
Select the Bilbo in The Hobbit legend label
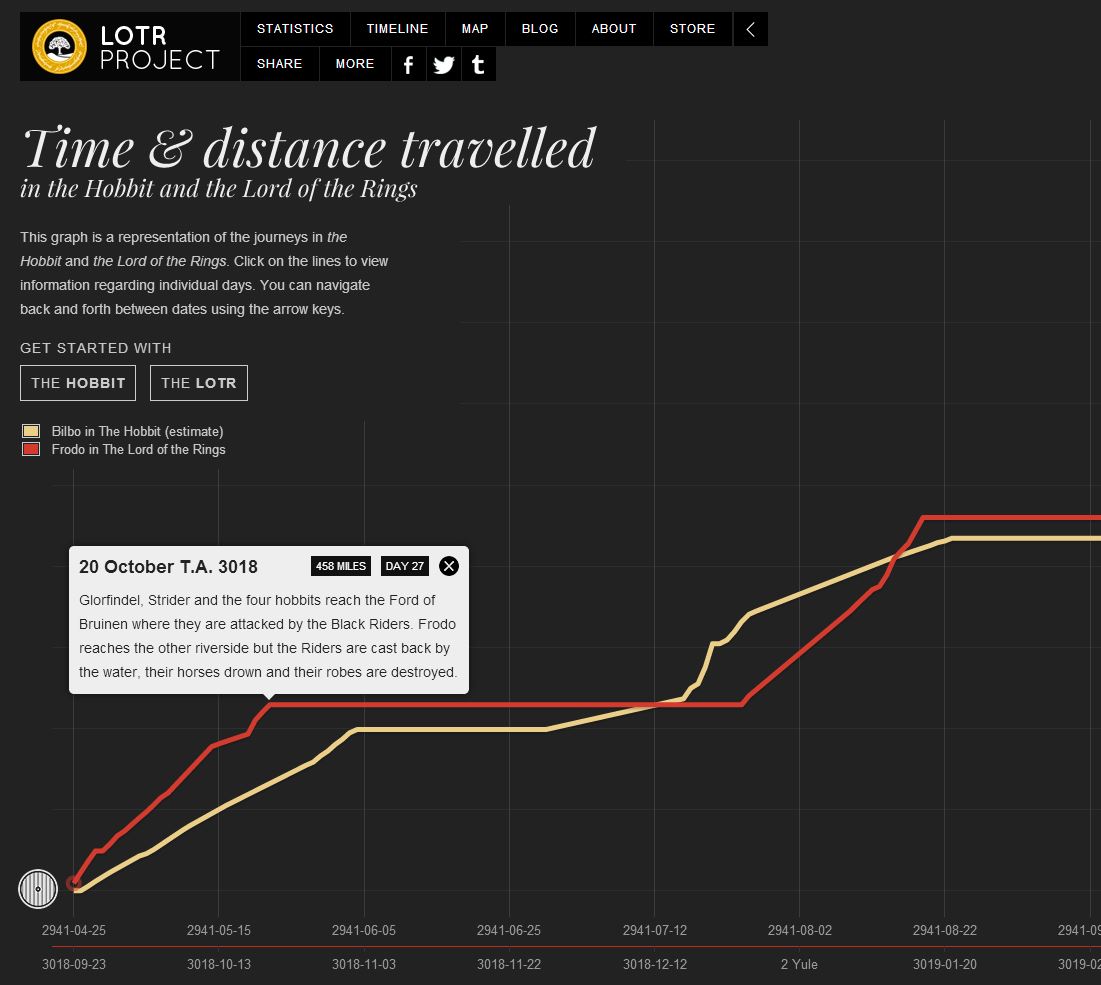(137, 431)
